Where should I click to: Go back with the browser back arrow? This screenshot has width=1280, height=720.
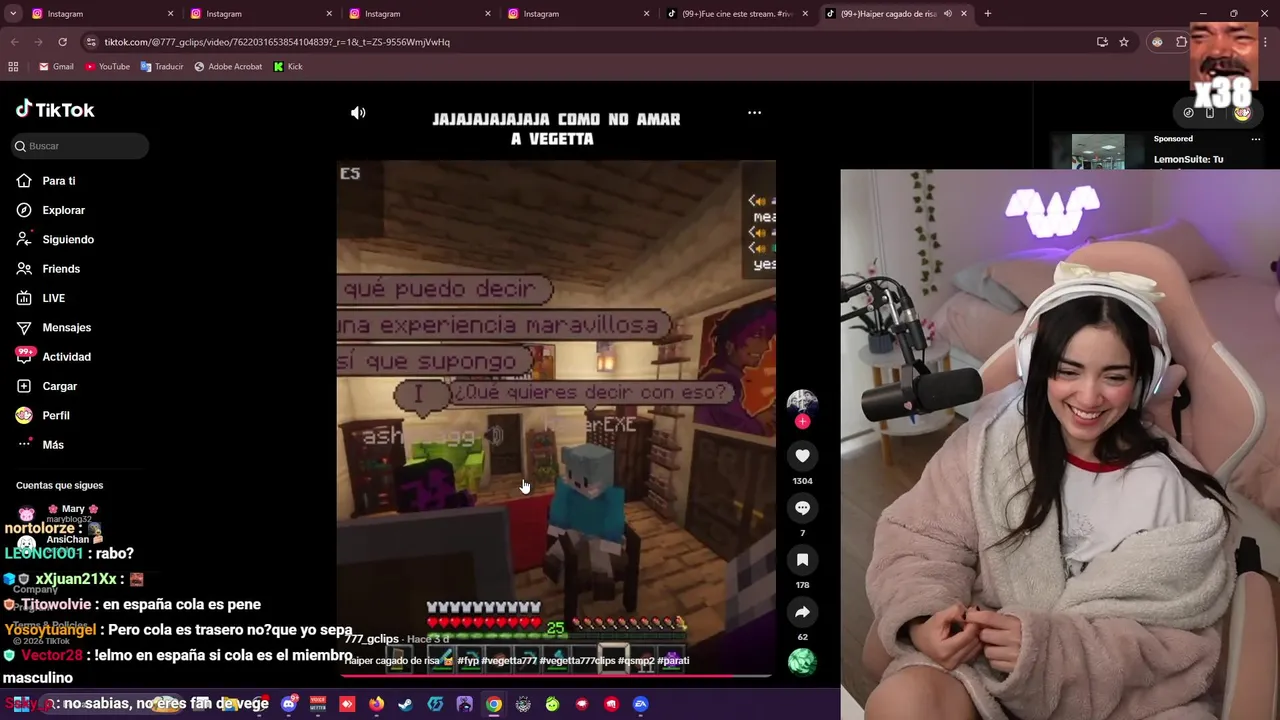[14, 42]
